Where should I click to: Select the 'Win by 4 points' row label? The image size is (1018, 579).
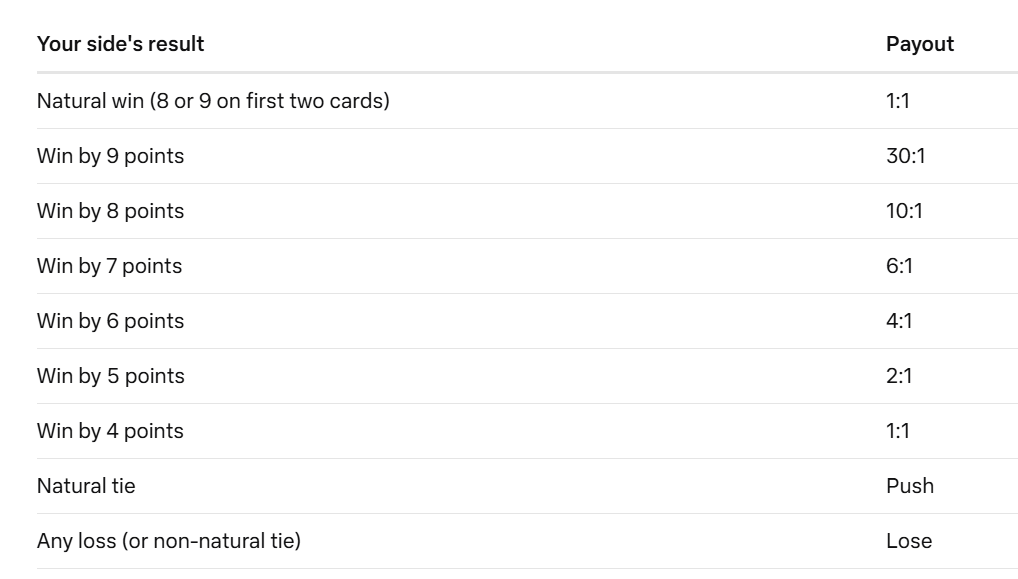110,432
